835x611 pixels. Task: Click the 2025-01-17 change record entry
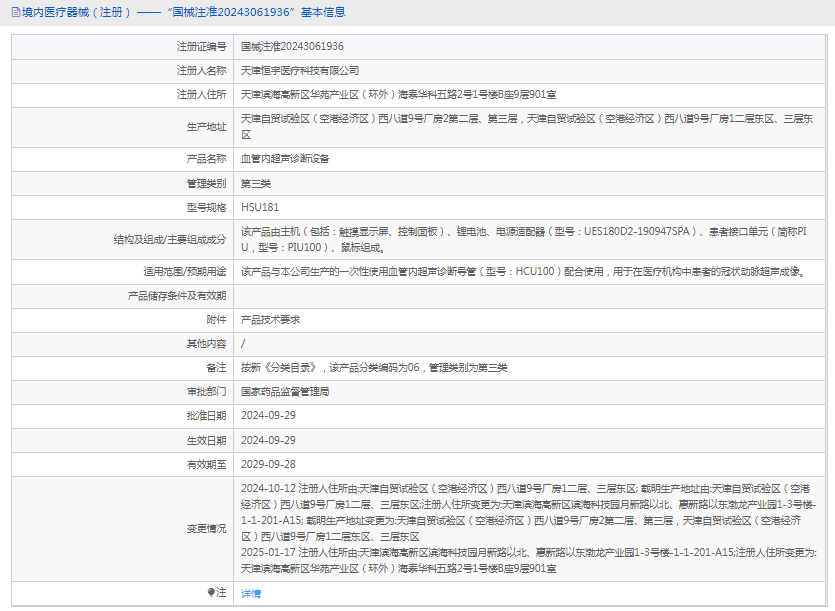[529, 560]
